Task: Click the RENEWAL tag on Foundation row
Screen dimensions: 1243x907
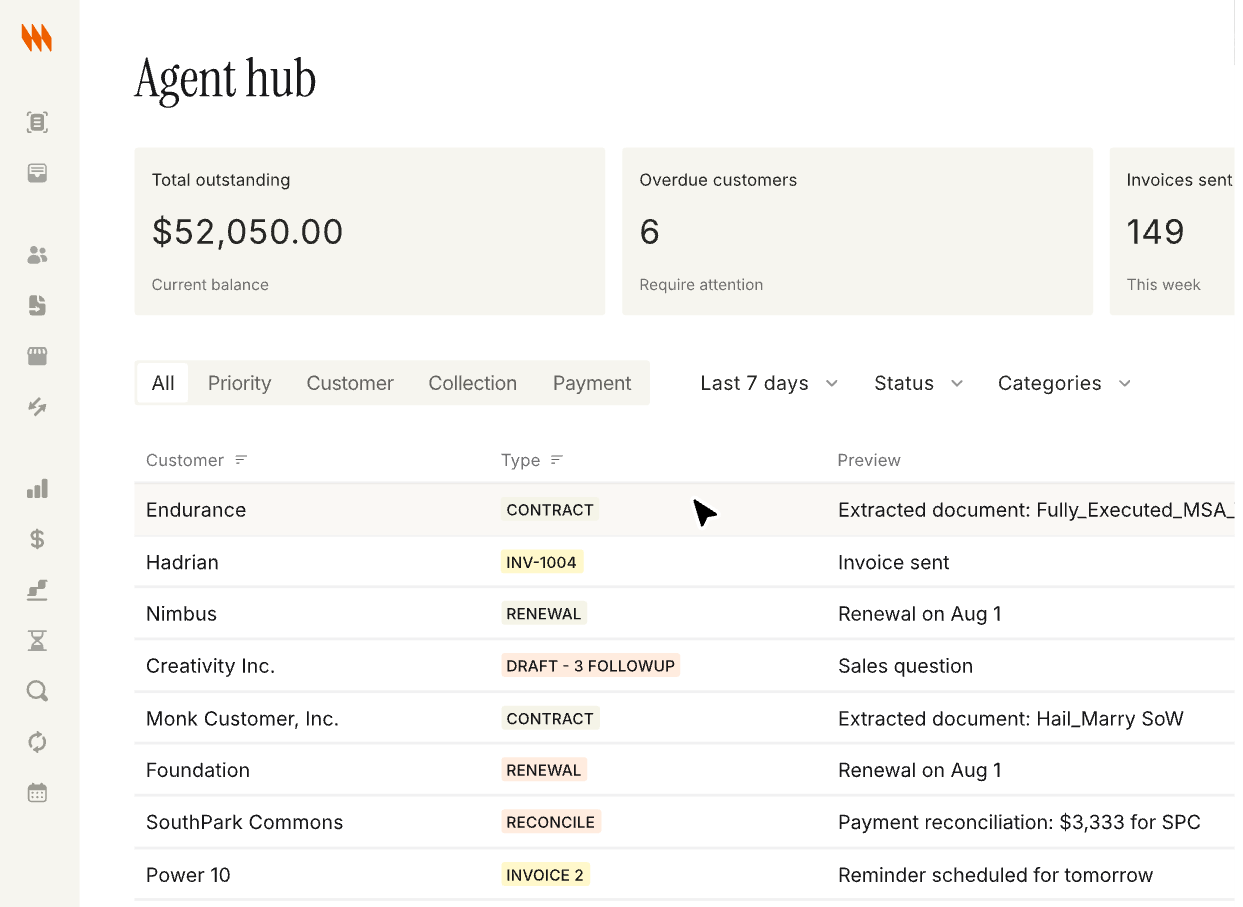Action: coord(544,770)
